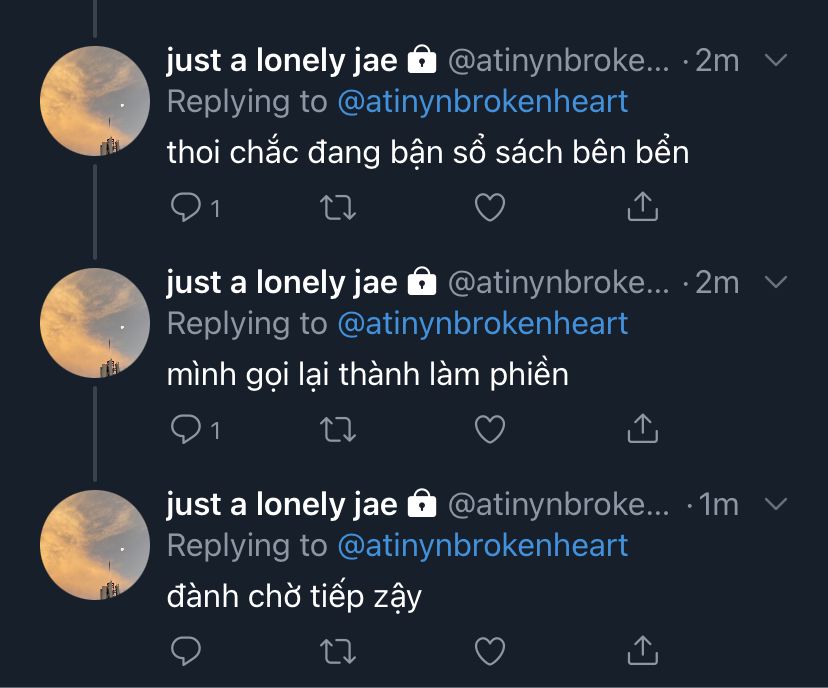
Task: Like the 'thoi chắc đang bận sổ sách' tweet
Action: [x=490, y=207]
